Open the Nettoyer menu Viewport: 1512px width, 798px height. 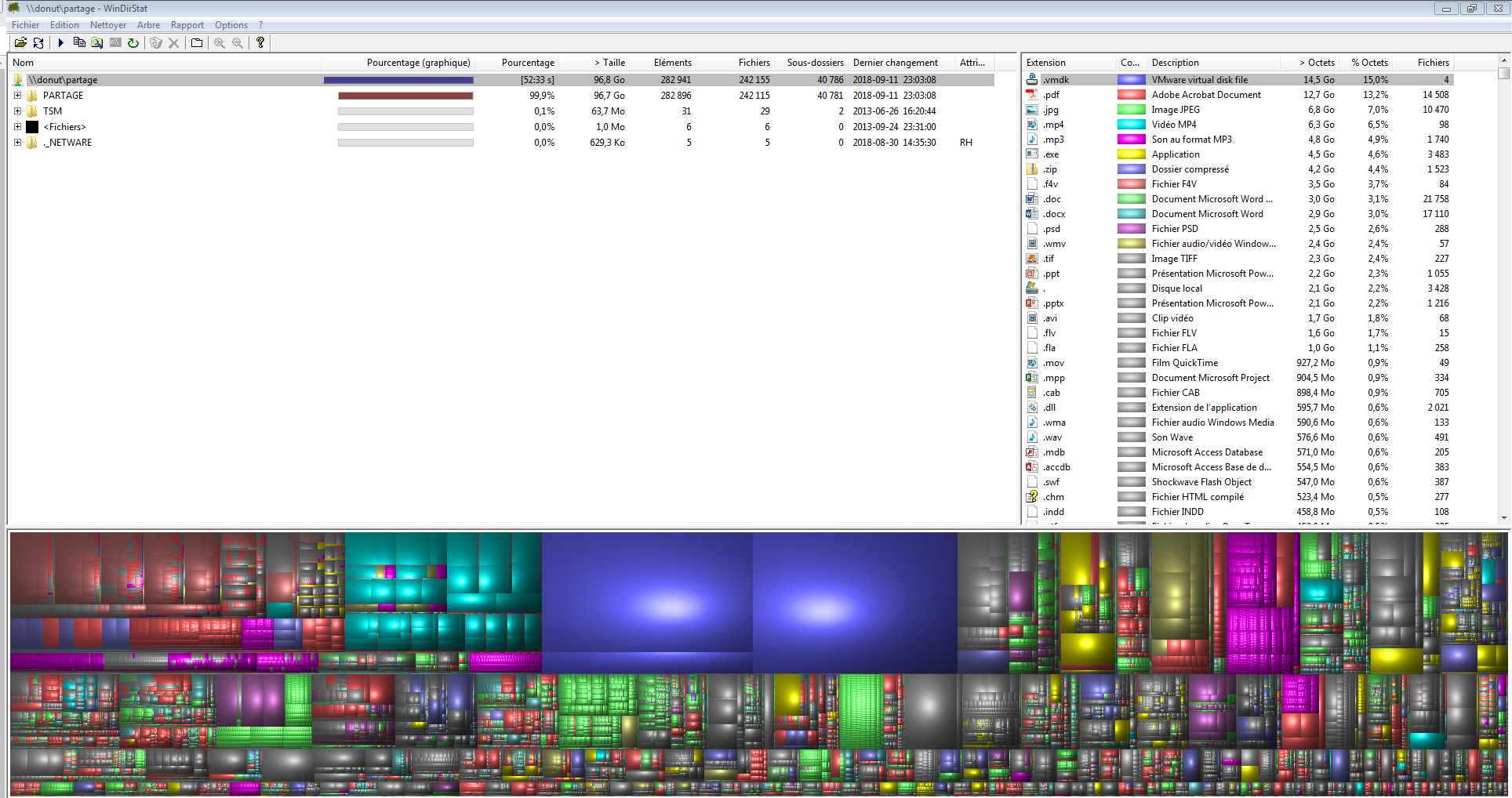pyautogui.click(x=108, y=25)
